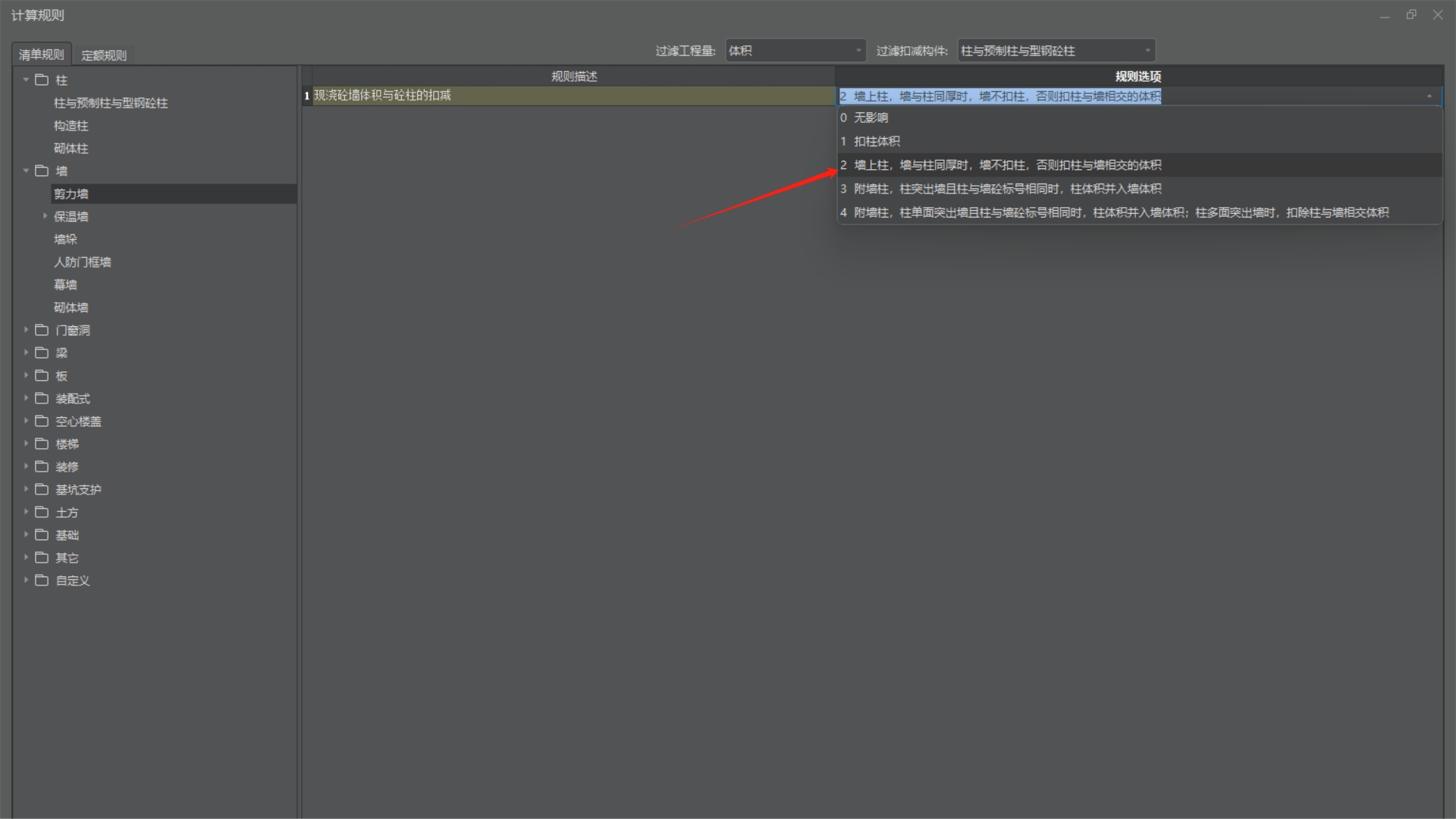Choose option 0 无影响 in dropdown list
This screenshot has height=819, width=1456.
tap(1139, 118)
